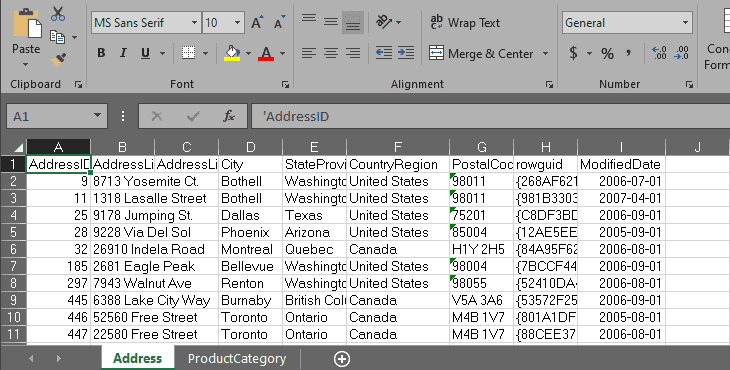Click the previous sheet scroll arrow
This screenshot has height=370, width=730.
[31, 358]
